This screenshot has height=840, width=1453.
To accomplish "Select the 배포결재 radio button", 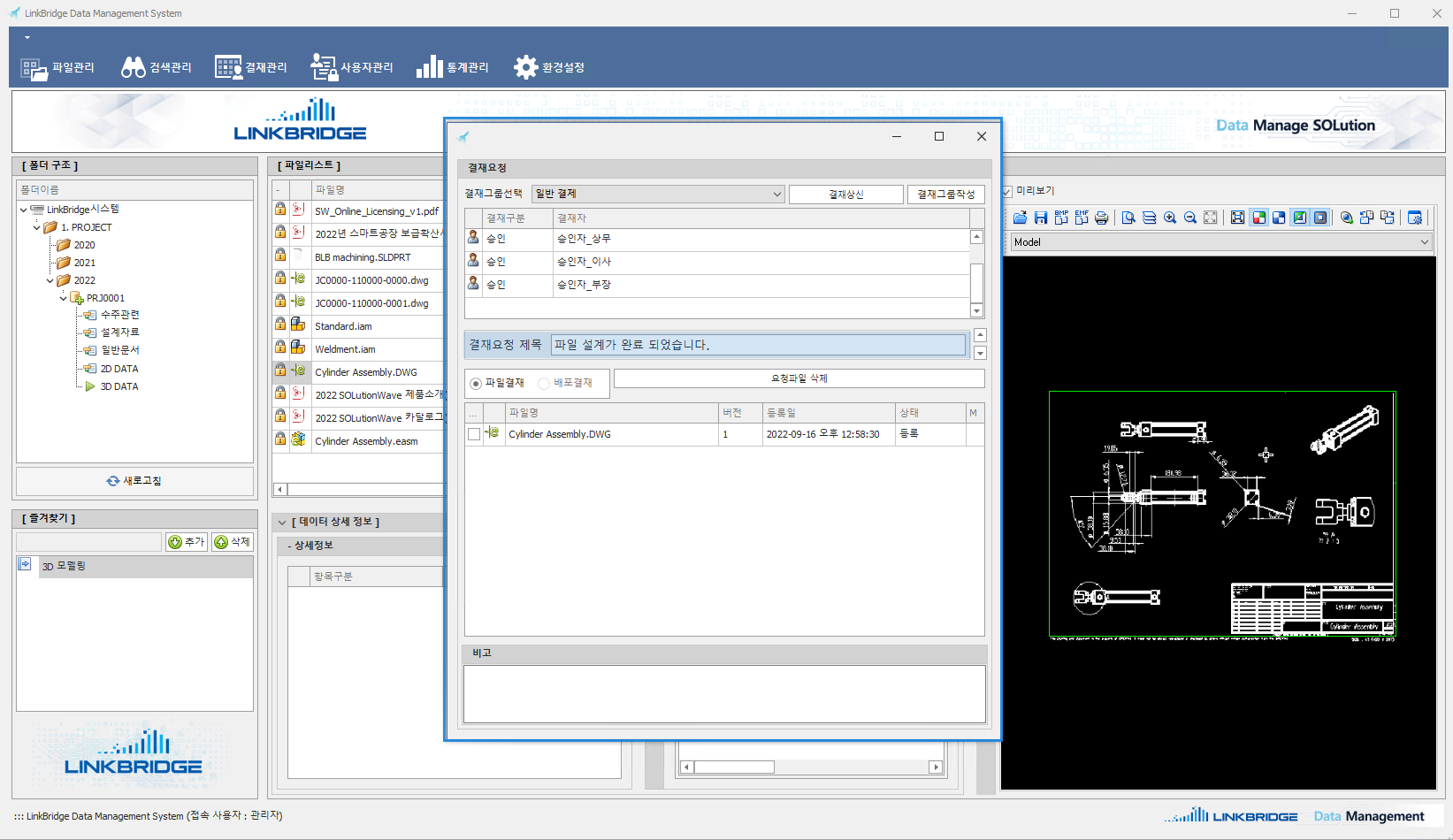I will point(544,383).
